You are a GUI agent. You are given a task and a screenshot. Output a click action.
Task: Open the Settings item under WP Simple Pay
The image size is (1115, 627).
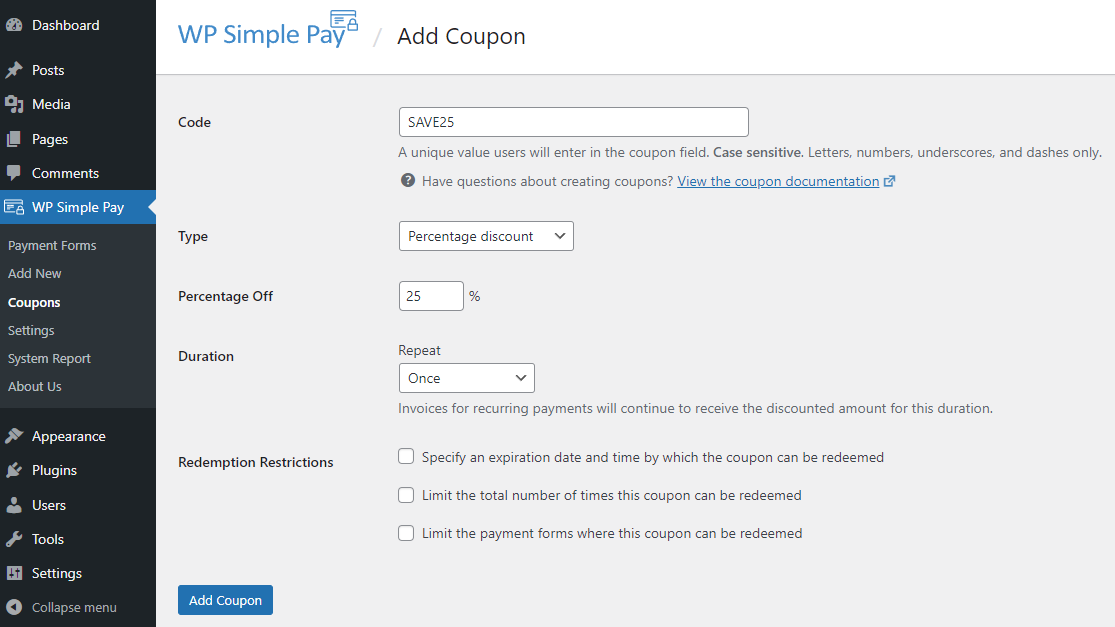(x=31, y=331)
